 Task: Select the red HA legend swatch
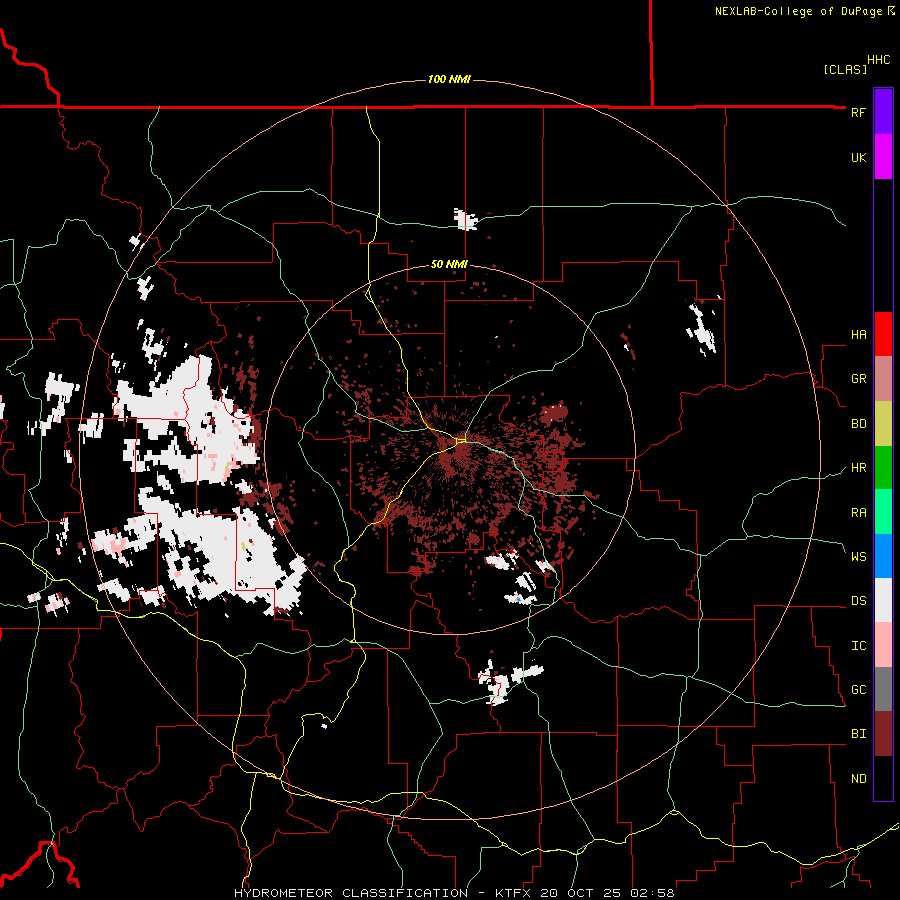click(883, 334)
